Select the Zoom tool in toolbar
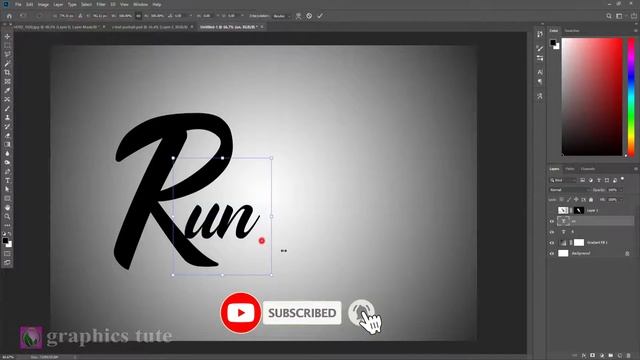This screenshot has height=360, width=640. (x=7, y=216)
